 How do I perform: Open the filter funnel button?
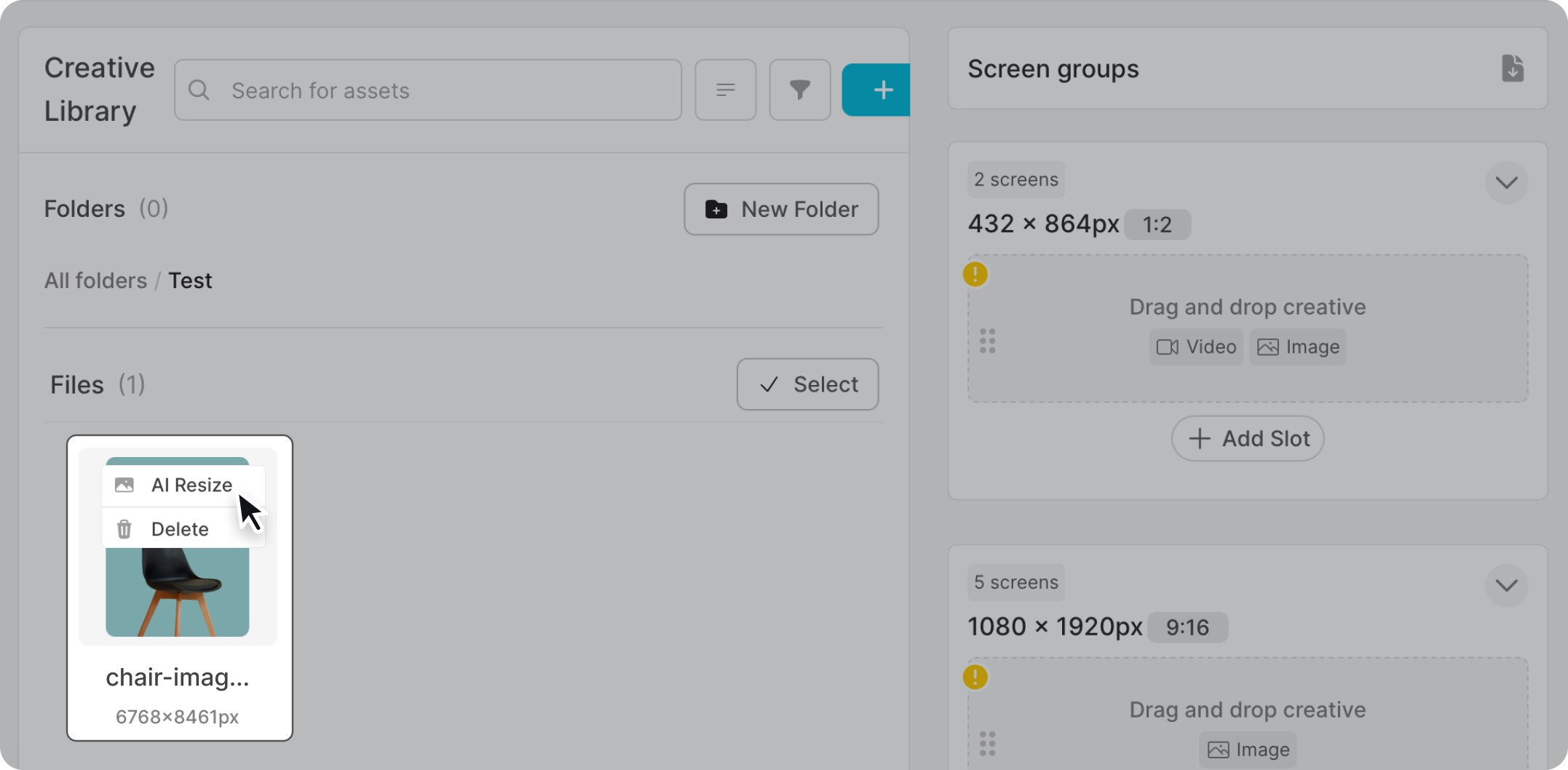(800, 90)
